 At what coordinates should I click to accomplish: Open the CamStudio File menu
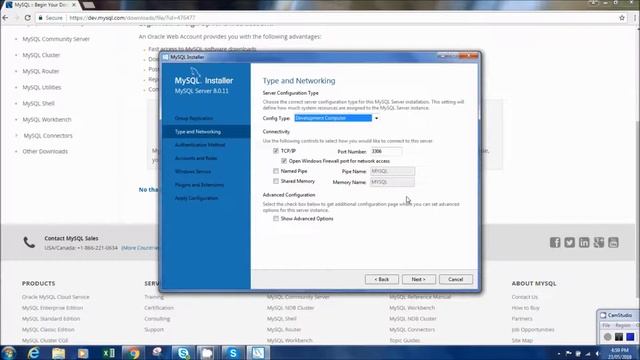click(x=606, y=325)
